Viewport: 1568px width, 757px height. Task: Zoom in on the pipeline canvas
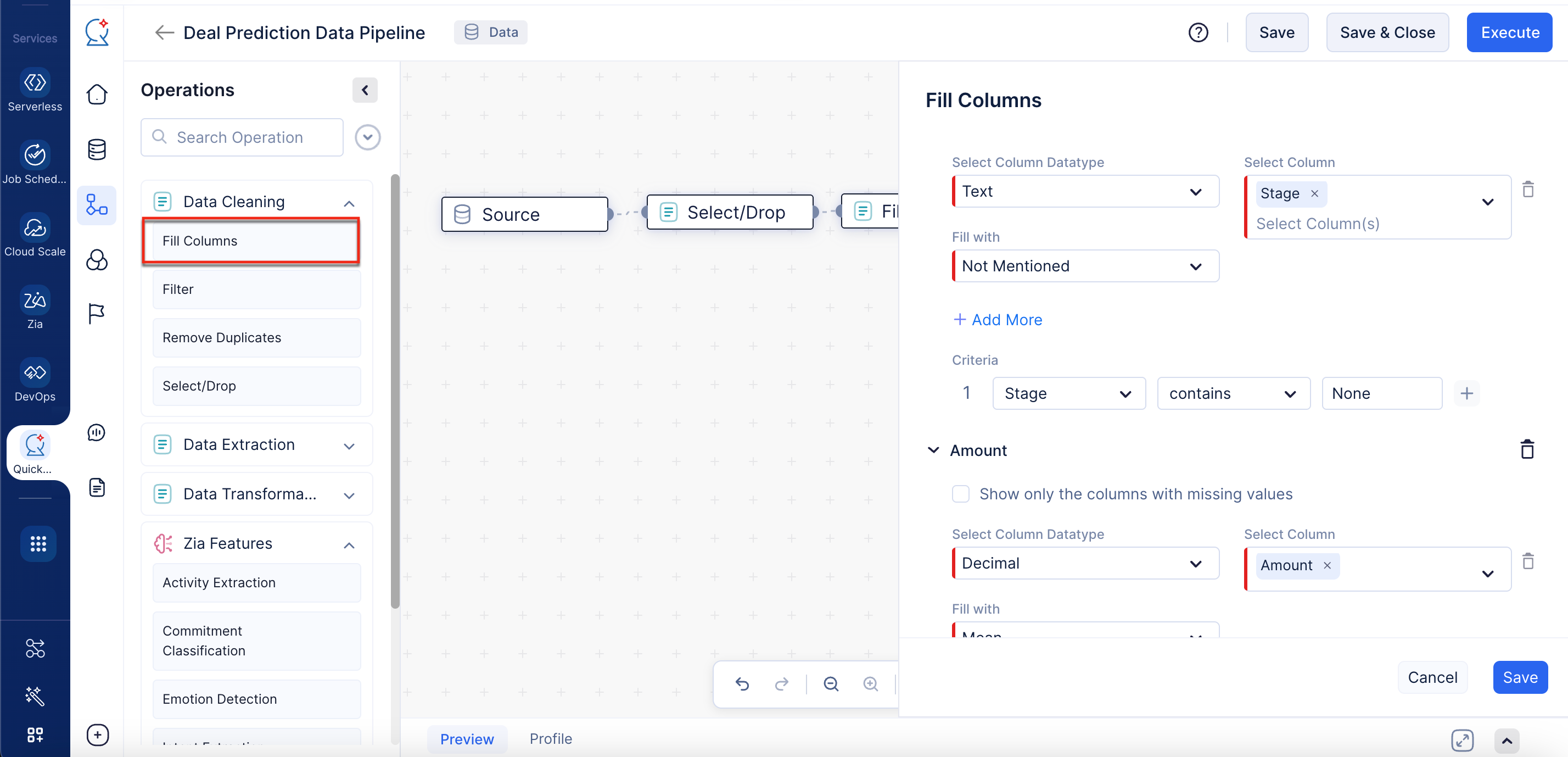click(x=870, y=684)
